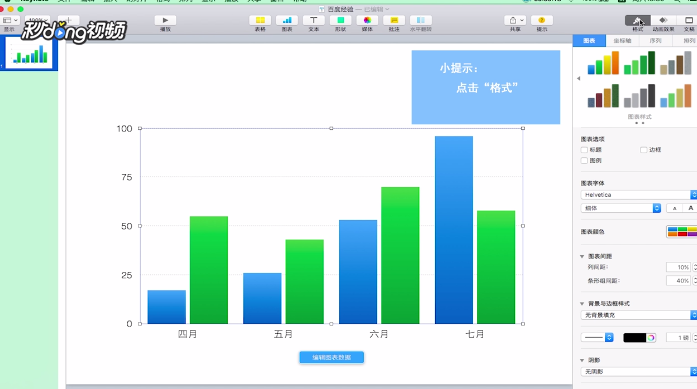Click the May (五月) axis label
The height and width of the screenshot is (389, 697).
283,334
